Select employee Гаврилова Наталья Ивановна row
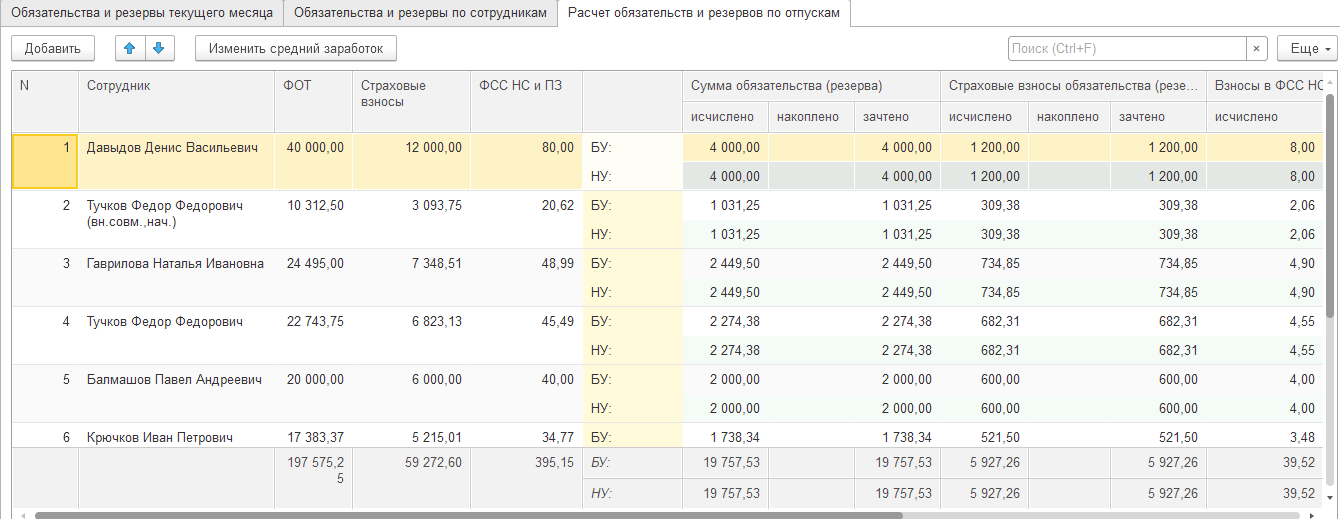The width and height of the screenshot is (1340, 519). [175, 264]
